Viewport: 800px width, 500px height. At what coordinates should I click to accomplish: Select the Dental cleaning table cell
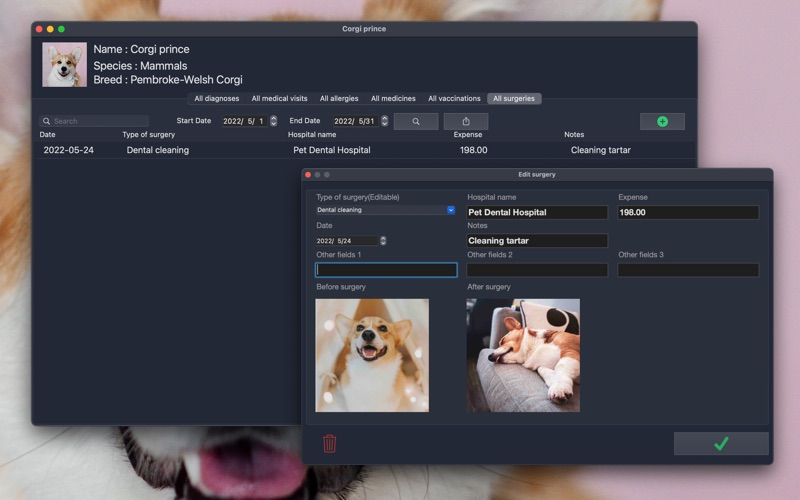158,150
